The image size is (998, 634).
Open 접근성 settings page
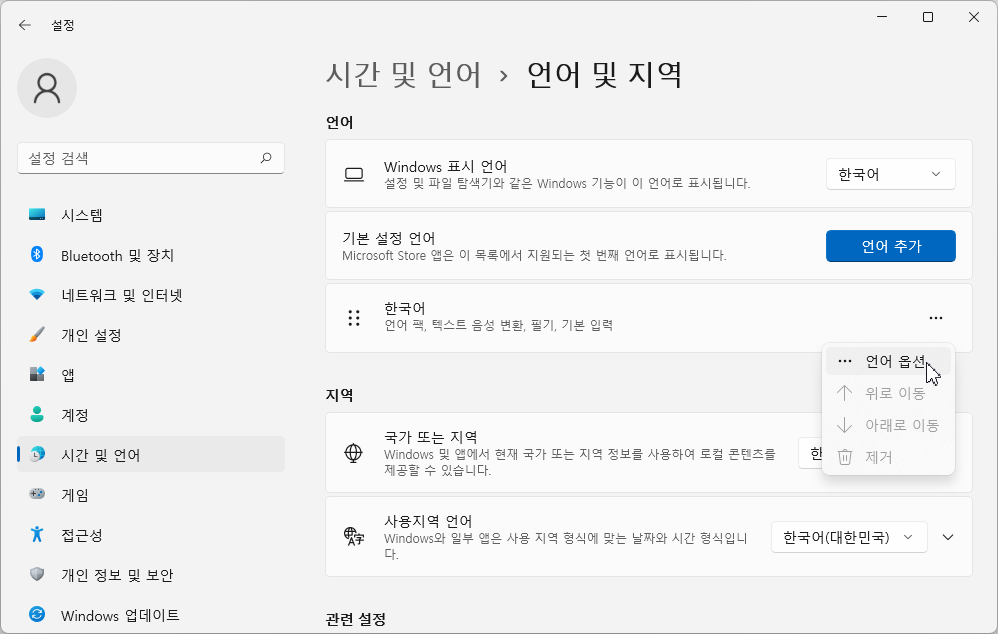tap(151, 535)
